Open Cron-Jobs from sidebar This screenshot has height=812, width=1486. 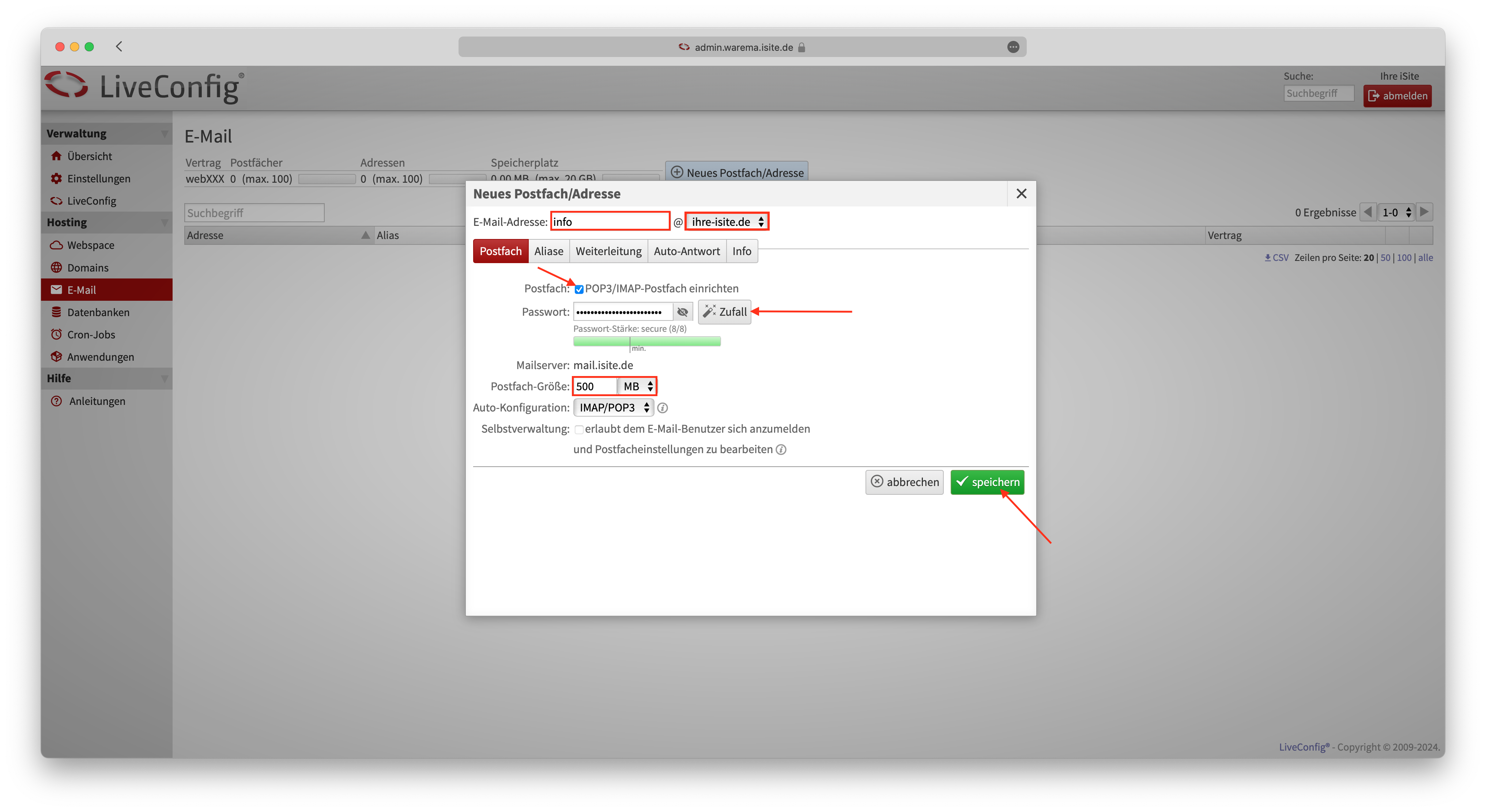pyautogui.click(x=91, y=334)
